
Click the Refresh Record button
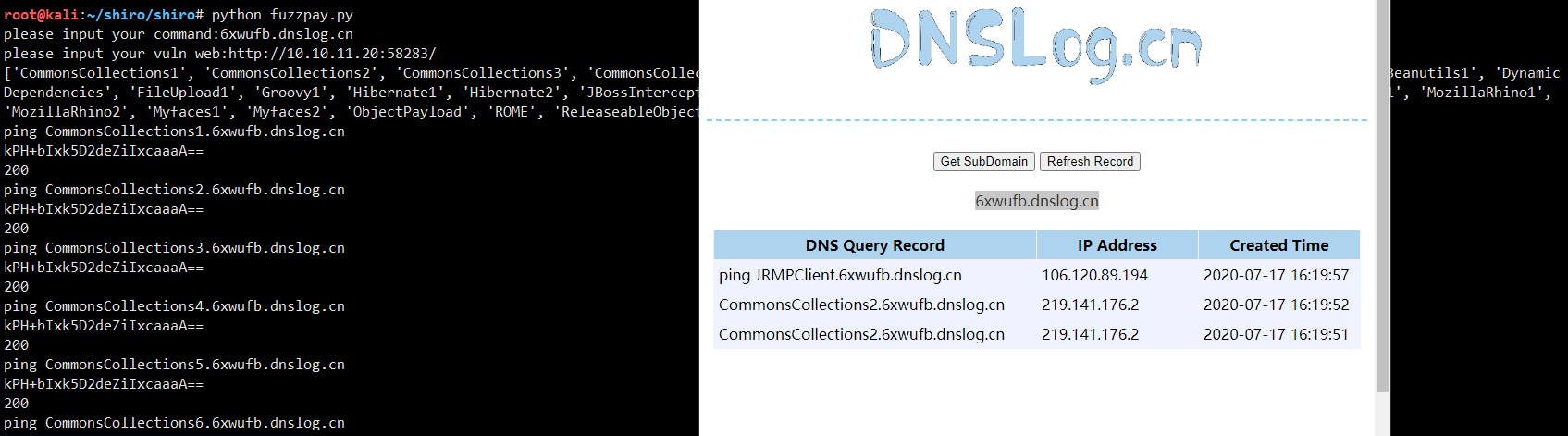click(x=1090, y=161)
